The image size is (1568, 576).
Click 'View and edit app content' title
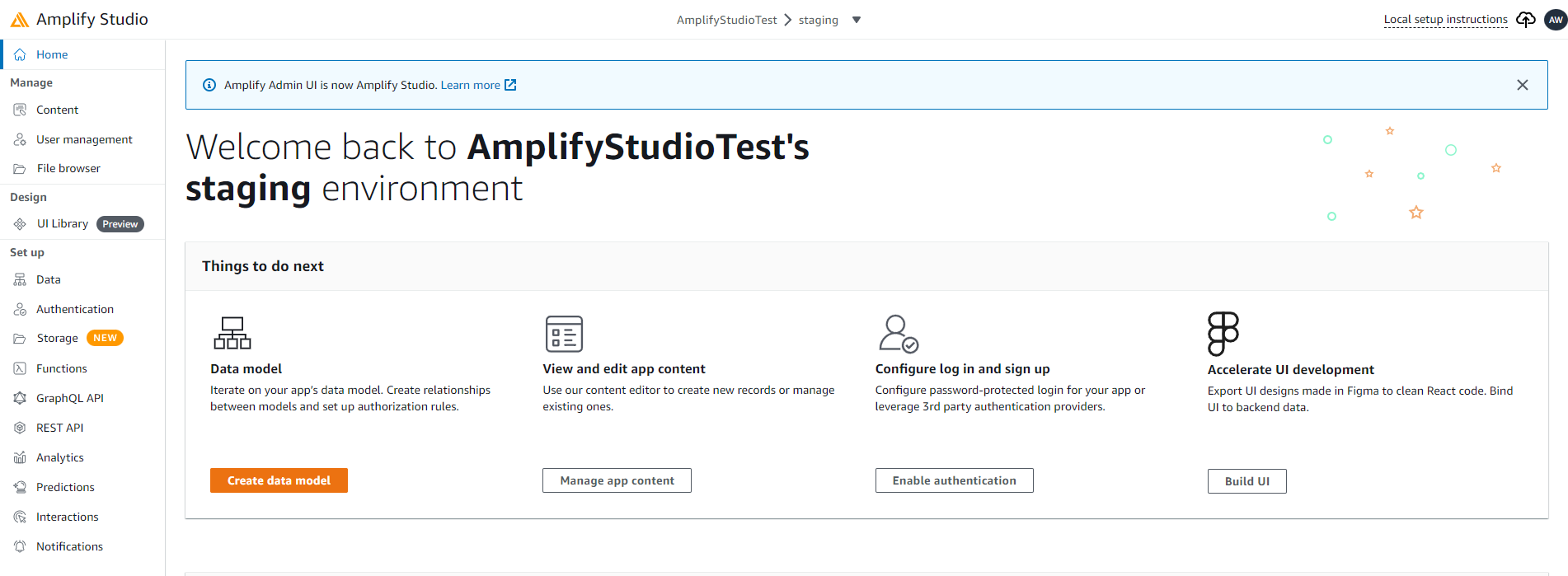(624, 369)
